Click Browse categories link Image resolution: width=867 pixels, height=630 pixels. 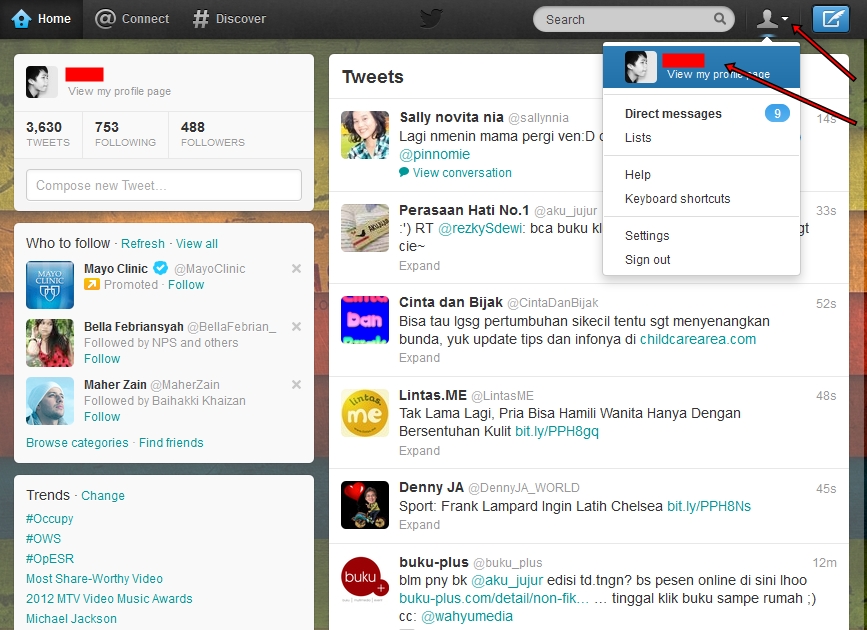77,443
